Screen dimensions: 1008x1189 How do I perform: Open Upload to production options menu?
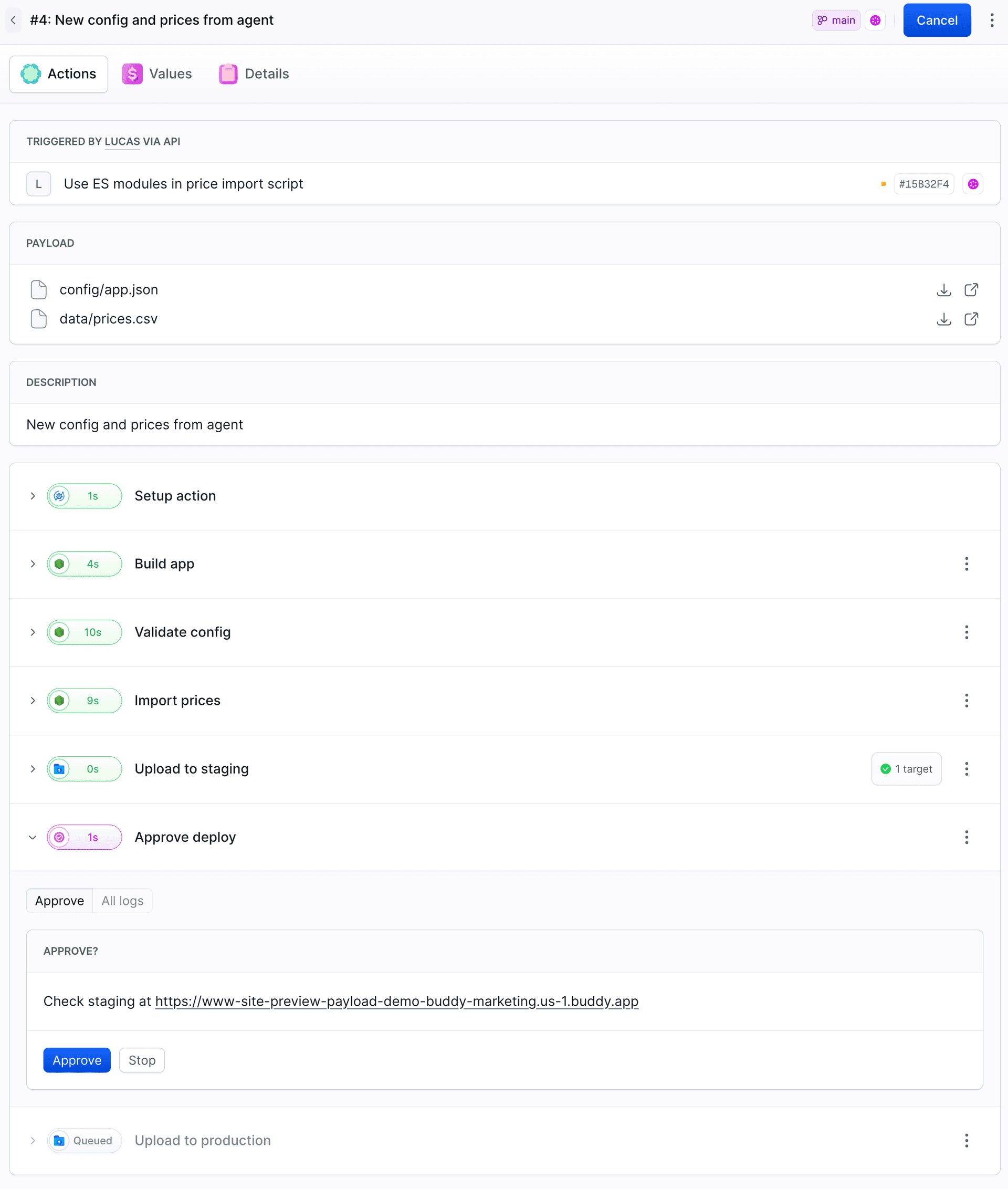point(967,1140)
